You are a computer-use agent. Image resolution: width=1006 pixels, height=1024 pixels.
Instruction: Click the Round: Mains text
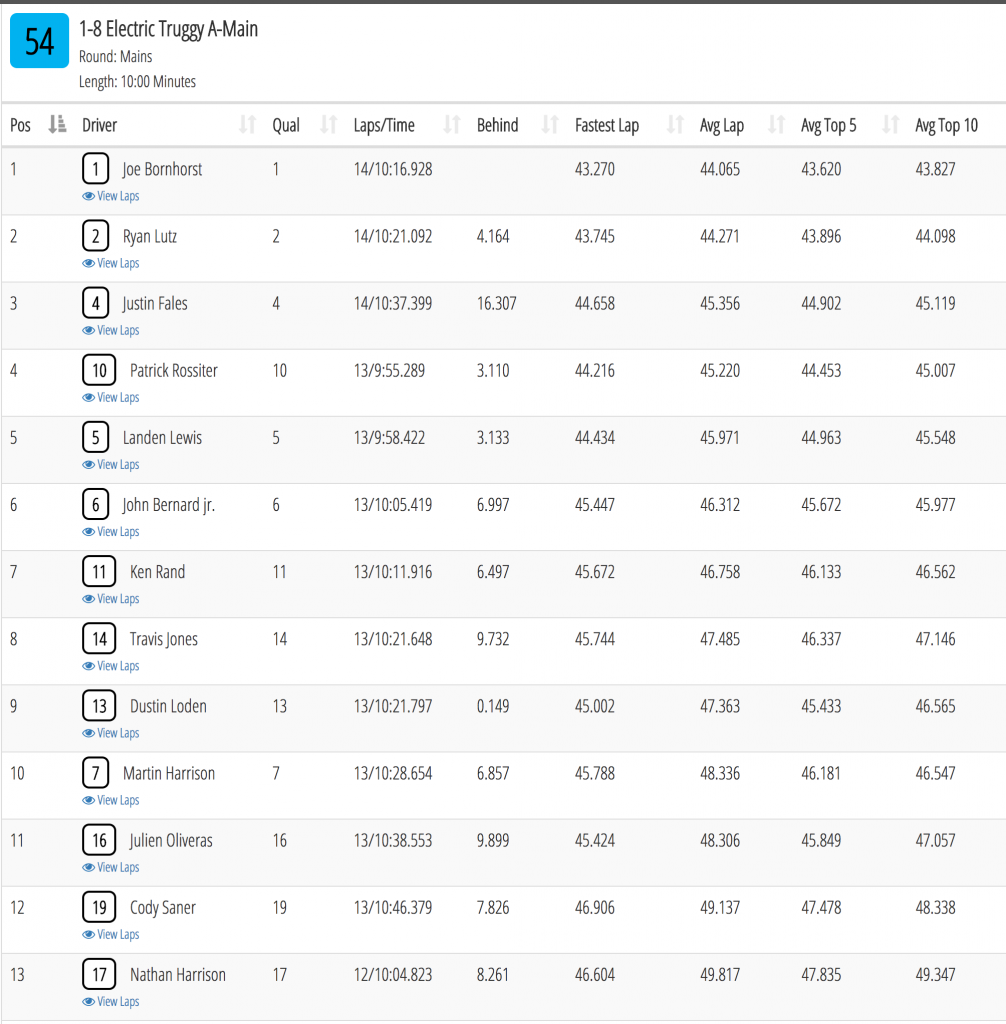(116, 57)
